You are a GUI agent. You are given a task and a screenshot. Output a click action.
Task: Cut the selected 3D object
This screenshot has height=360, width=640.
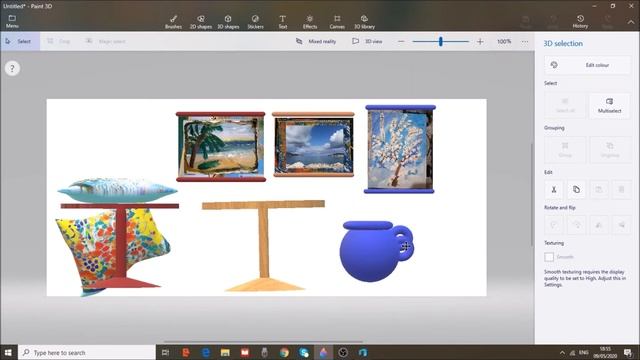pyautogui.click(x=554, y=189)
